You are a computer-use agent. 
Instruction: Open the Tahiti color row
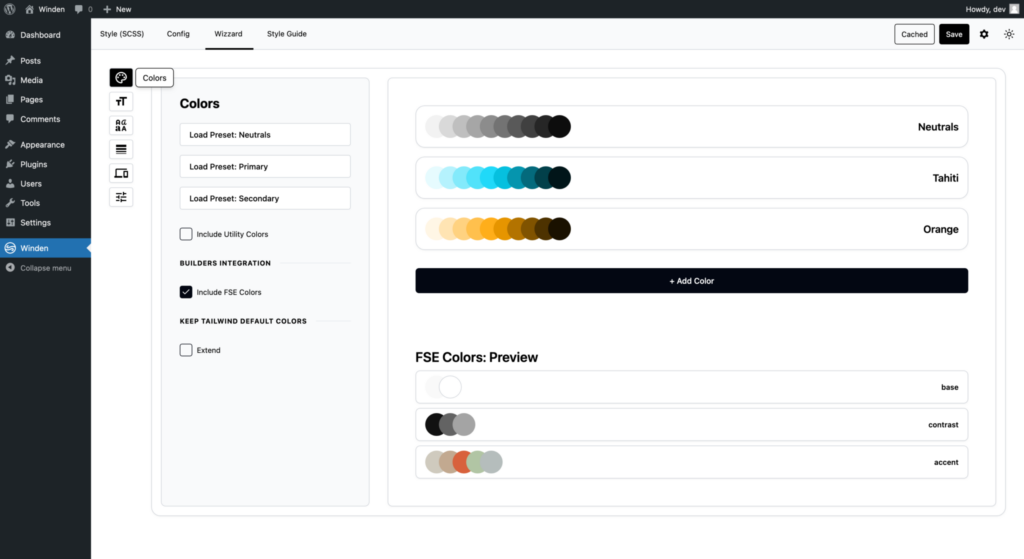pyautogui.click(x=692, y=178)
